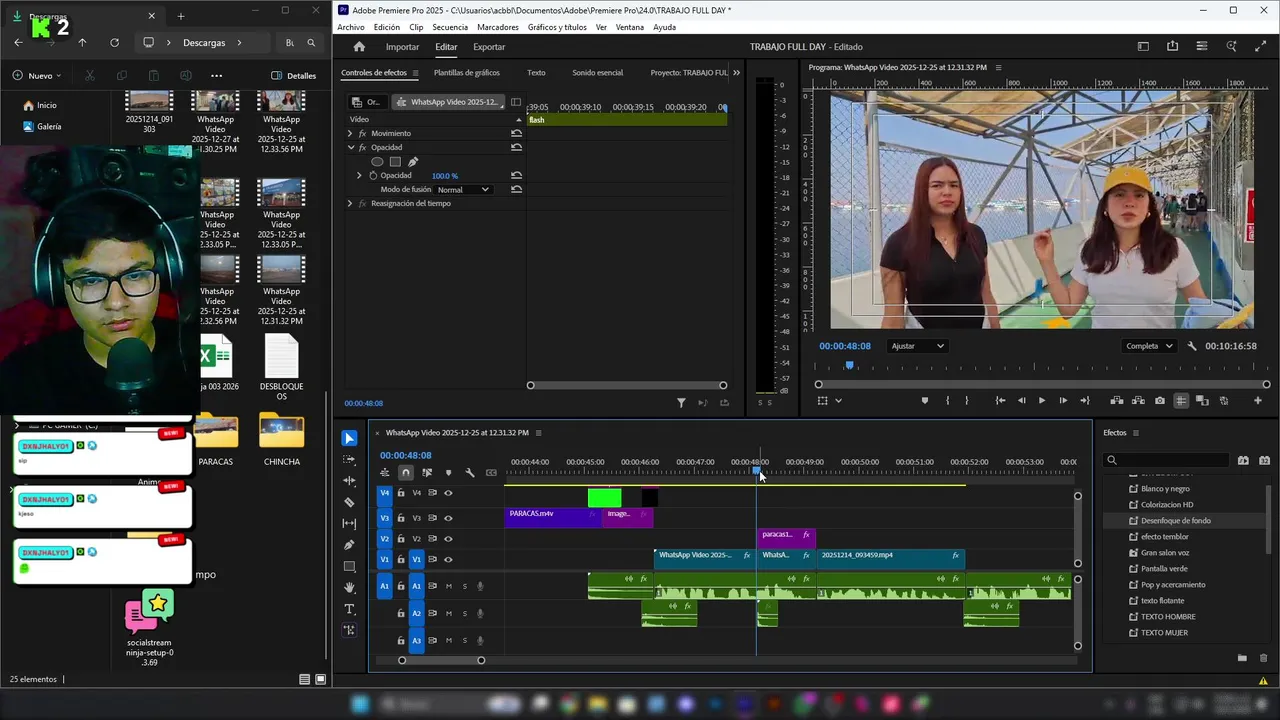Image resolution: width=1280 pixels, height=720 pixels.
Task: Select the Type (T) tool
Action: coord(349,609)
